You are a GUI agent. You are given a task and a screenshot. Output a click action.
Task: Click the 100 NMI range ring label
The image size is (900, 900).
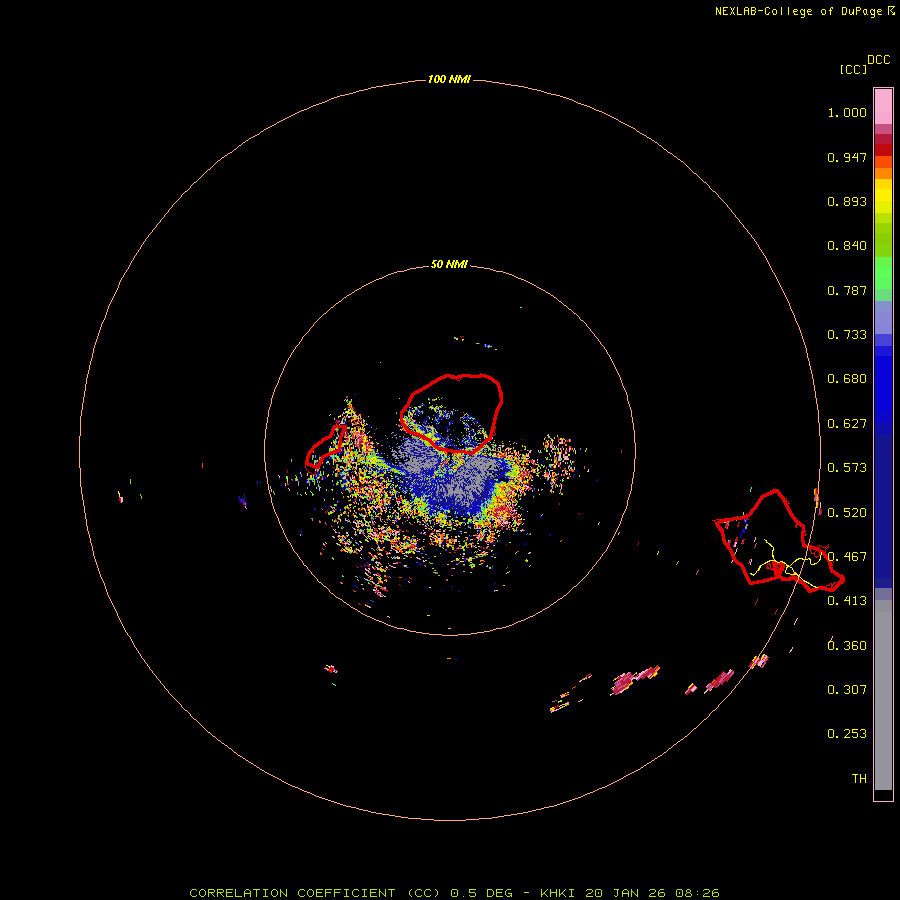click(x=449, y=79)
